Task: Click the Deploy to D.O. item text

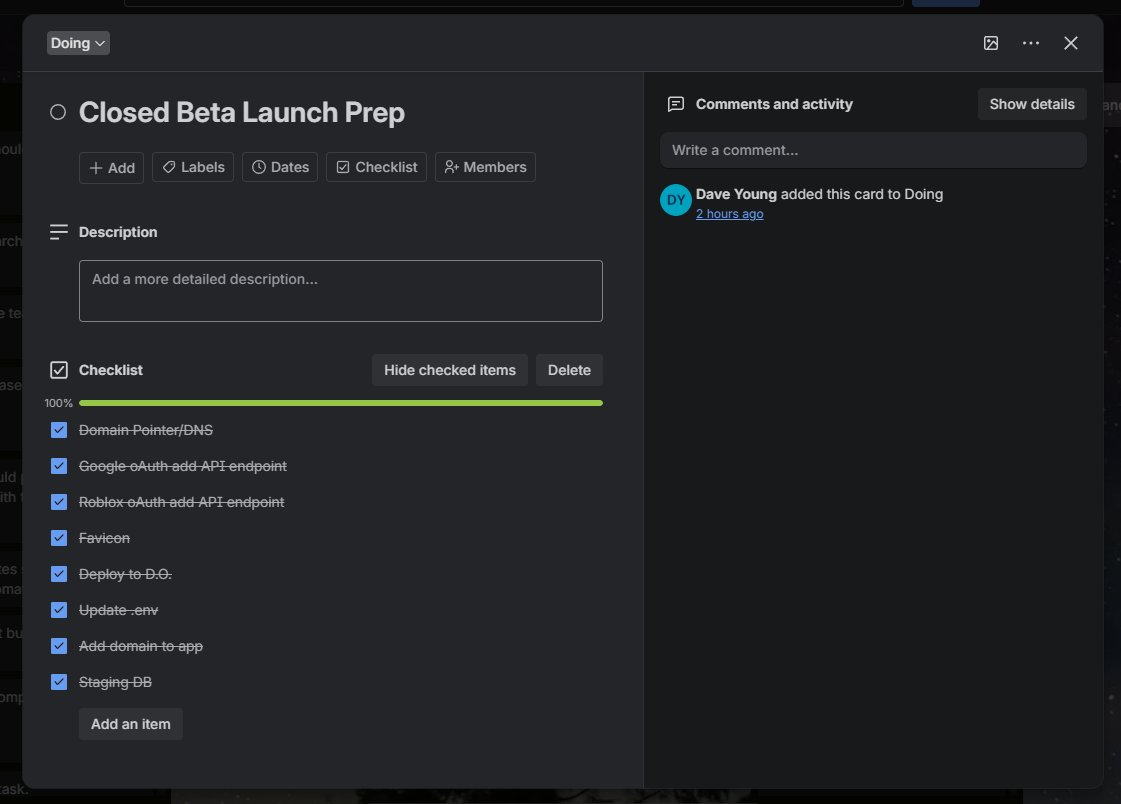Action: (125, 574)
